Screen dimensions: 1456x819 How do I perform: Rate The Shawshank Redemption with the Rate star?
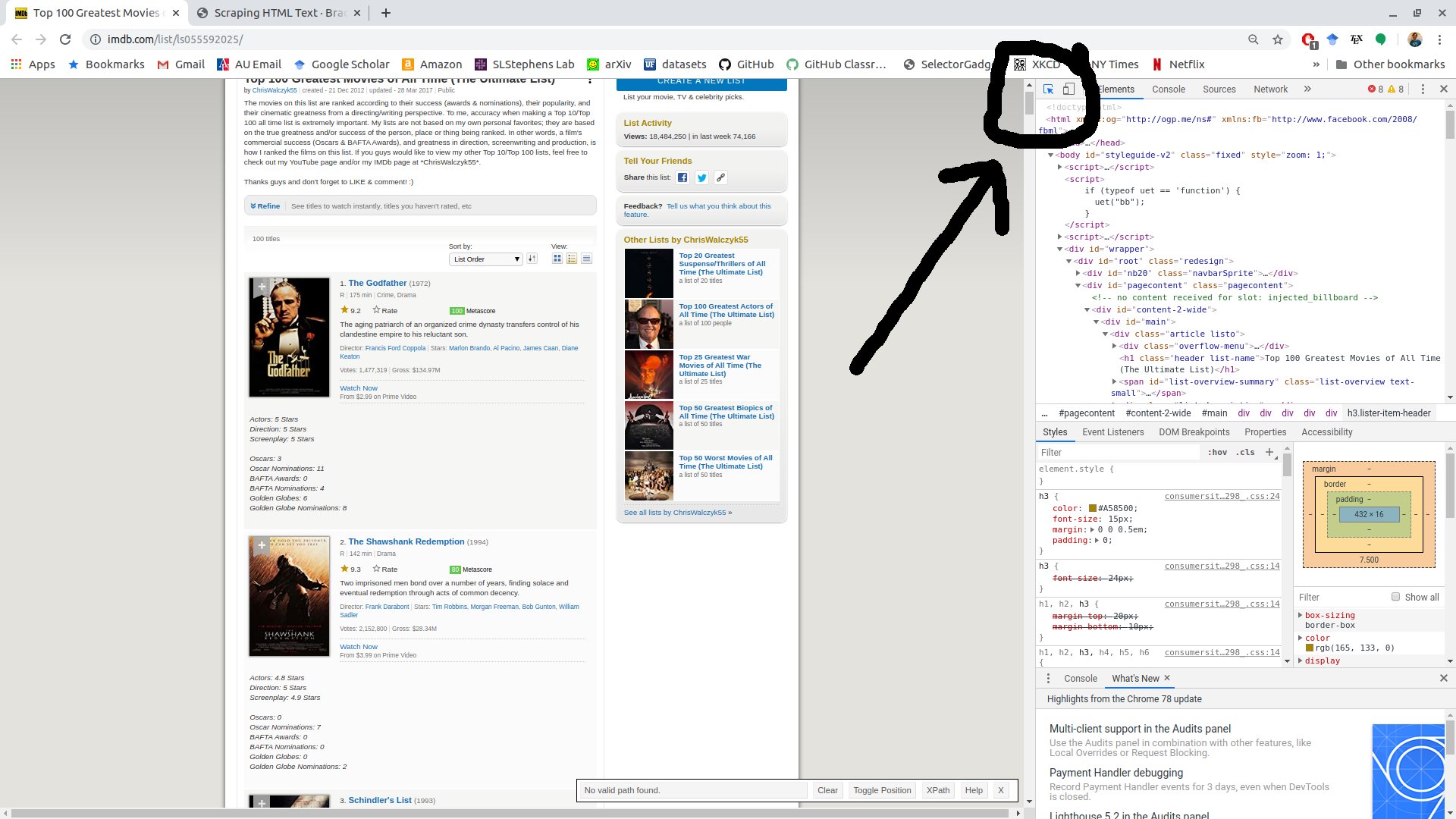384,569
